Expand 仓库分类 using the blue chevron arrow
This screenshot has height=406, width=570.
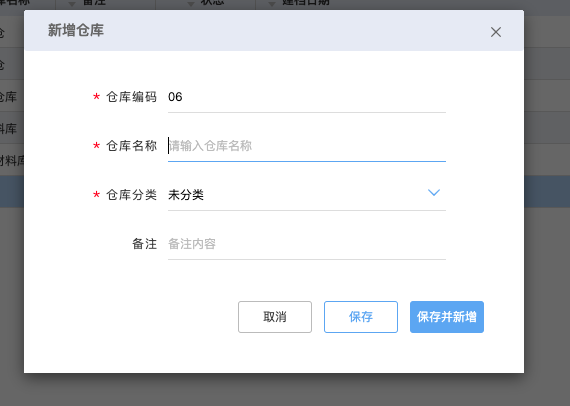click(434, 193)
